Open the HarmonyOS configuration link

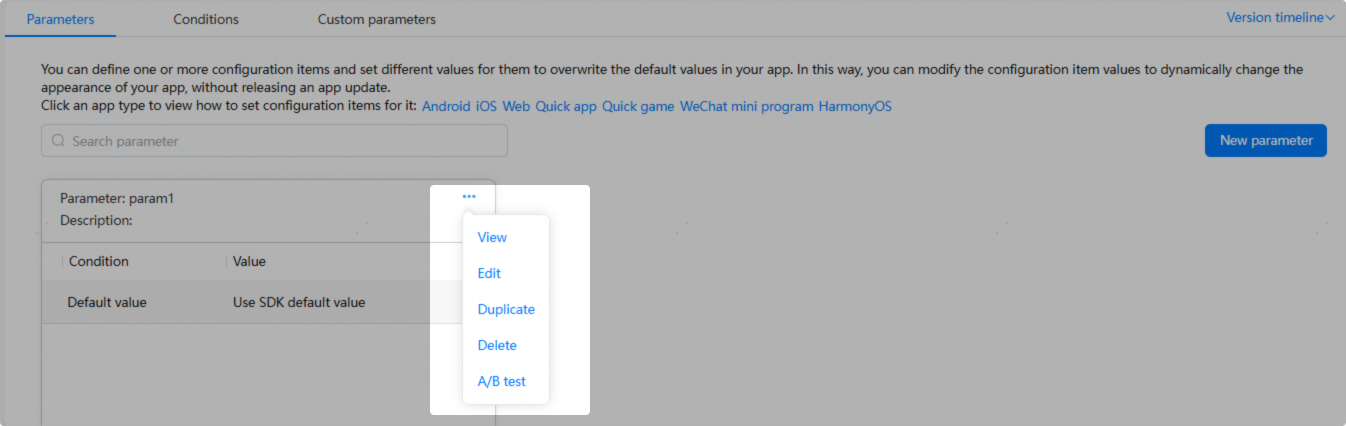click(855, 106)
